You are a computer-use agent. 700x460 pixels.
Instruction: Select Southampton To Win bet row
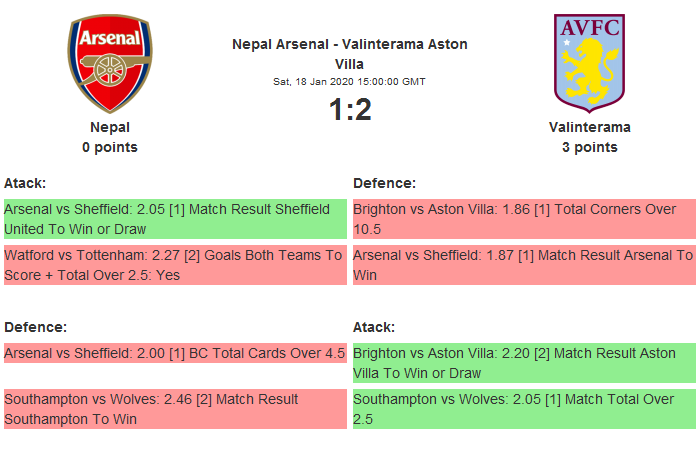[x=175, y=409]
